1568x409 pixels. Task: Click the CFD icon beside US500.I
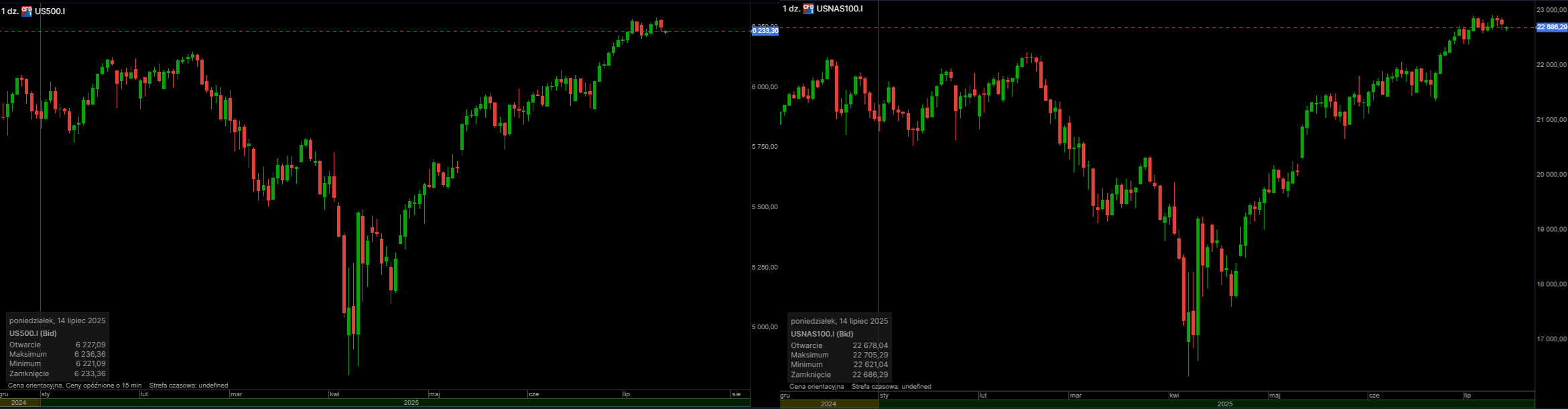pyautogui.click(x=27, y=11)
